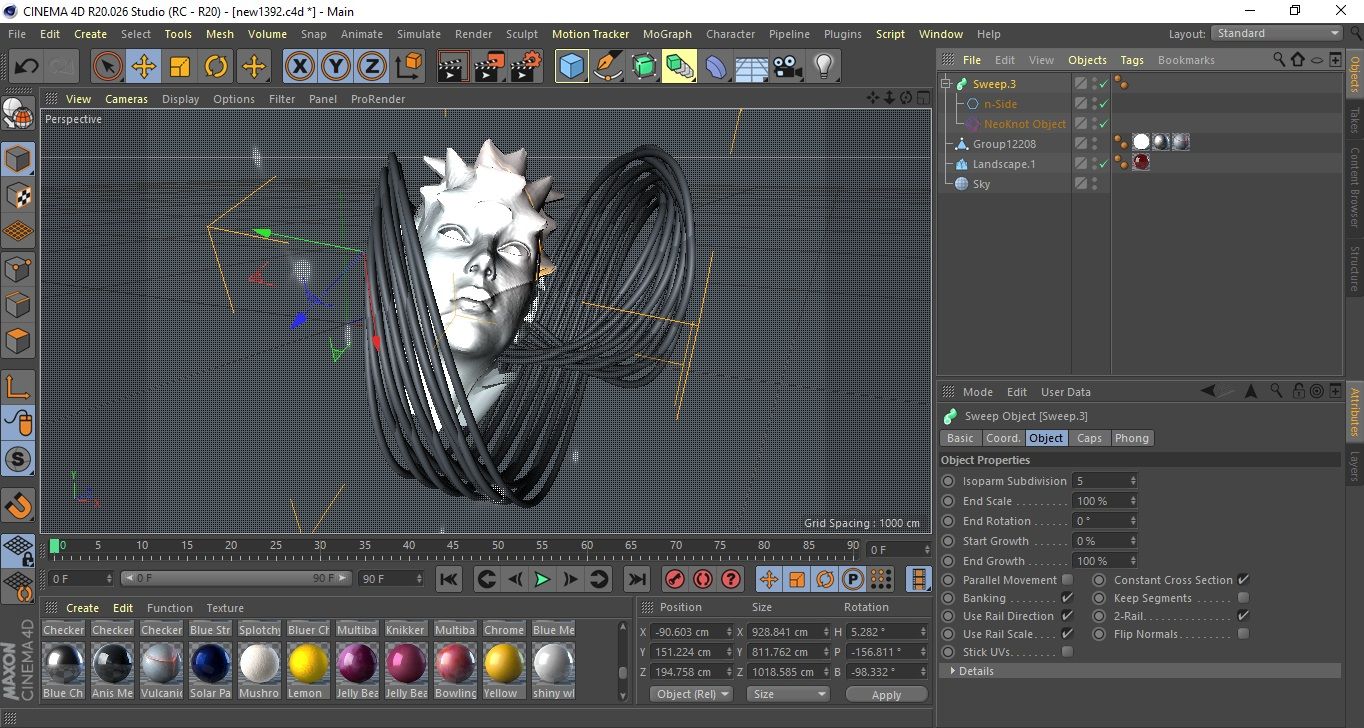Viewport: 1364px width, 728px height.
Task: Toggle the Z axis lock
Action: [x=372, y=67]
